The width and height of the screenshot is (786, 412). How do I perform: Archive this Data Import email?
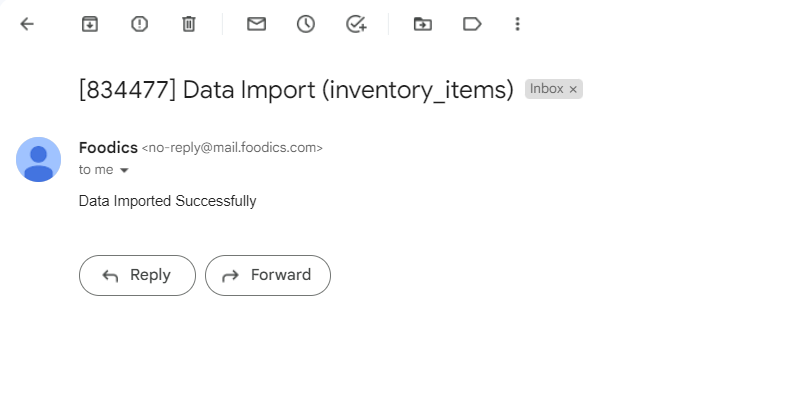coord(90,24)
